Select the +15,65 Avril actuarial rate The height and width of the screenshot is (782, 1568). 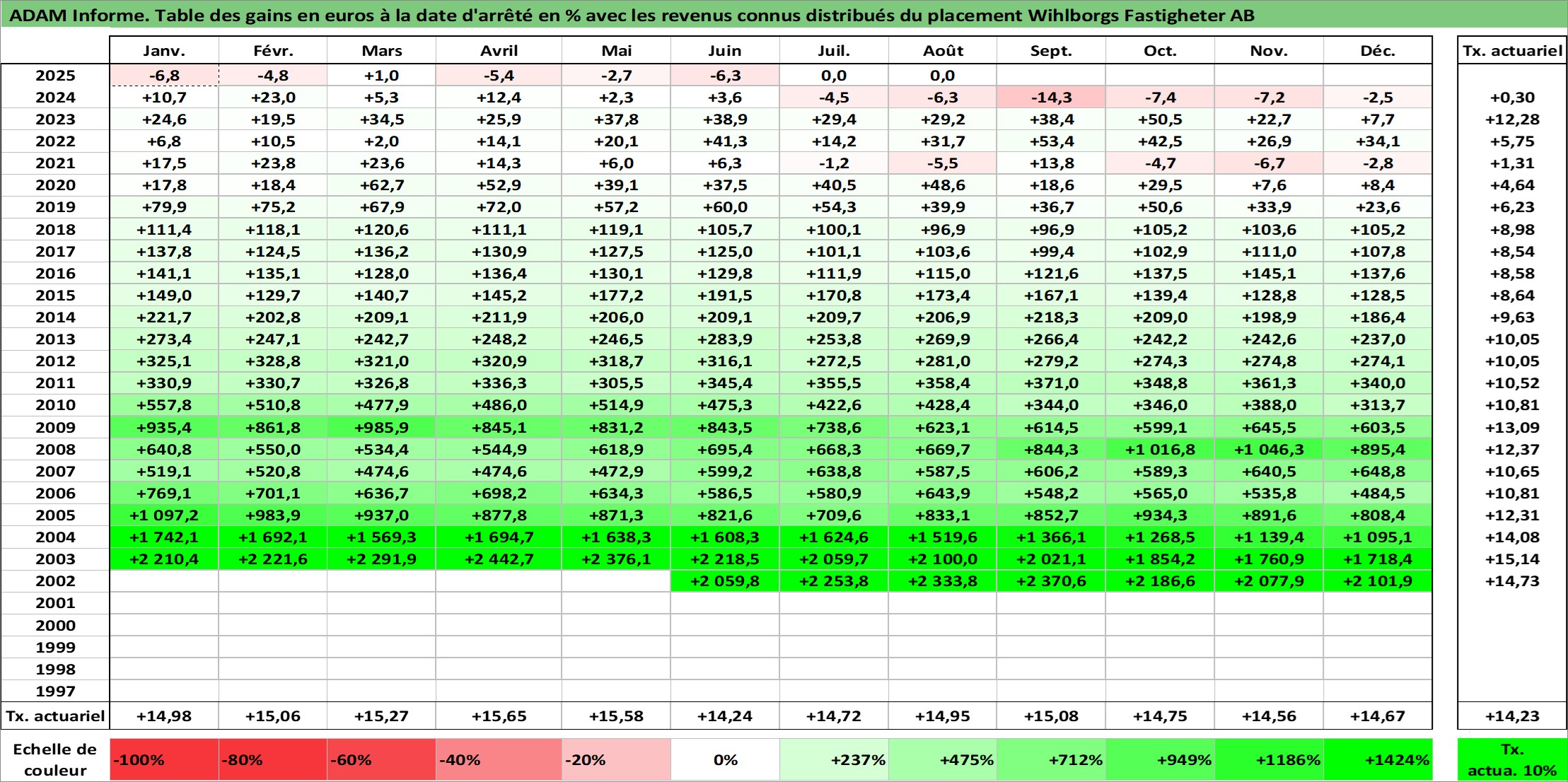point(499,716)
